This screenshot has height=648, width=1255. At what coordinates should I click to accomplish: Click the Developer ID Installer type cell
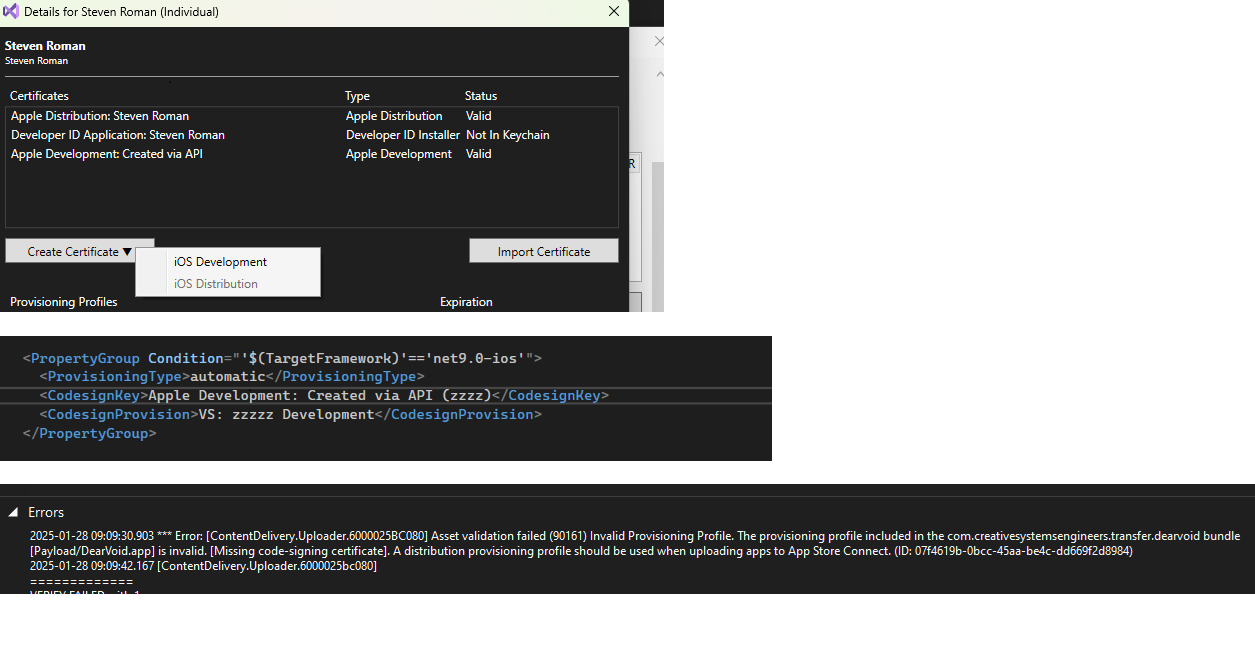click(403, 135)
